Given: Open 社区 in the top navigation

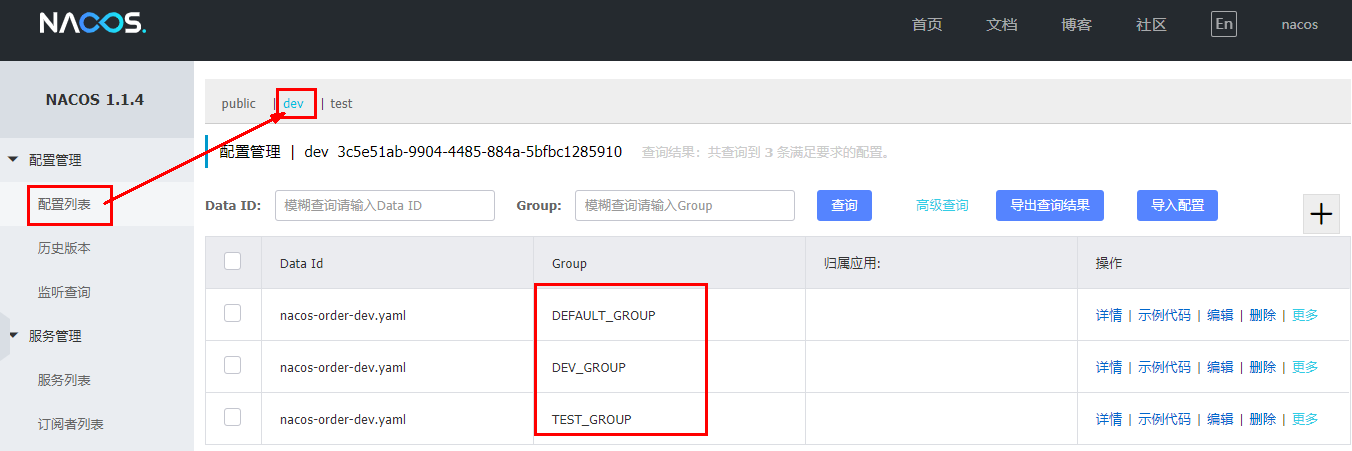Looking at the screenshot, I should point(1152,25).
